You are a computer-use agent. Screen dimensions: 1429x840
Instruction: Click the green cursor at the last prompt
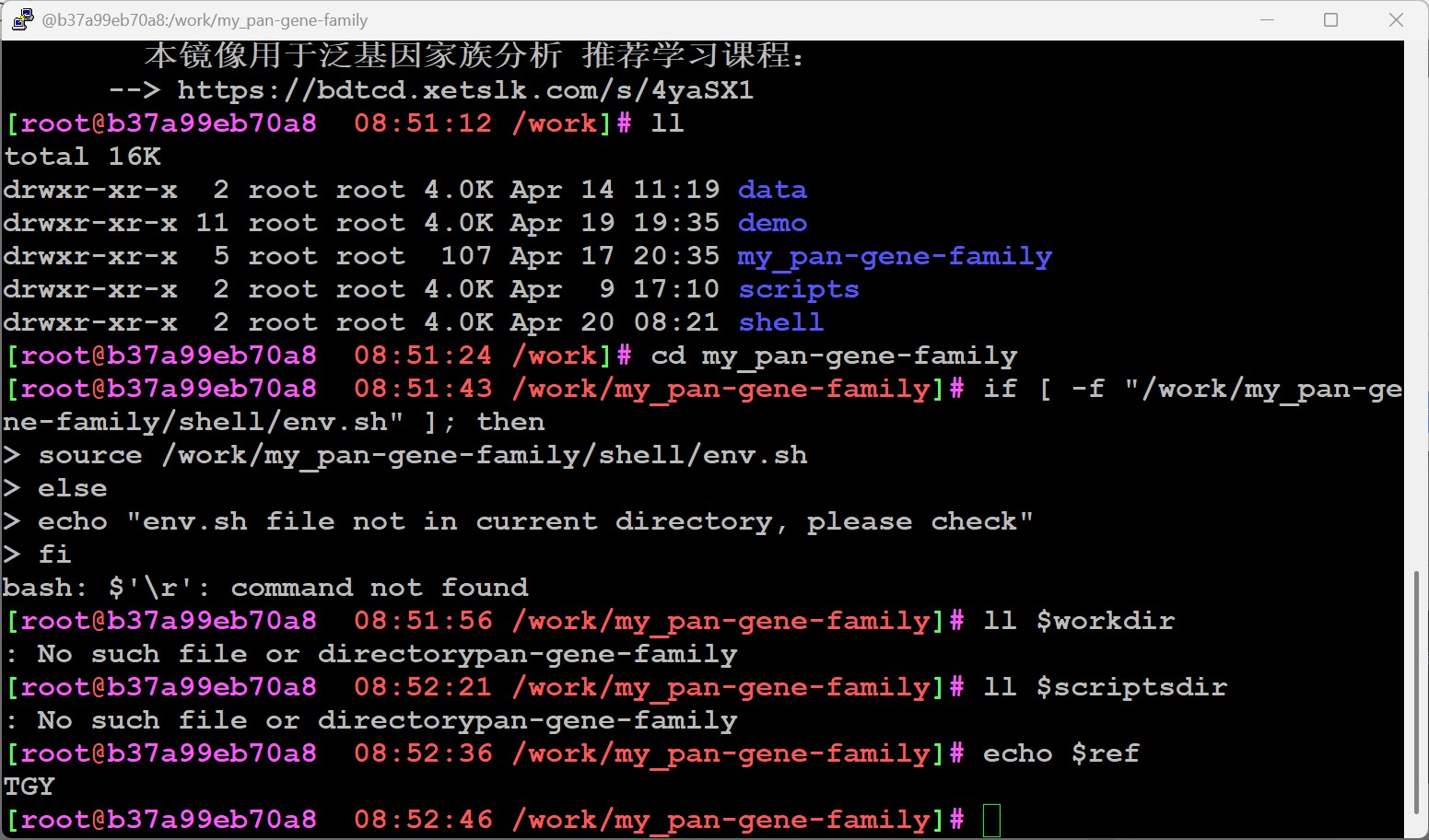point(991,820)
